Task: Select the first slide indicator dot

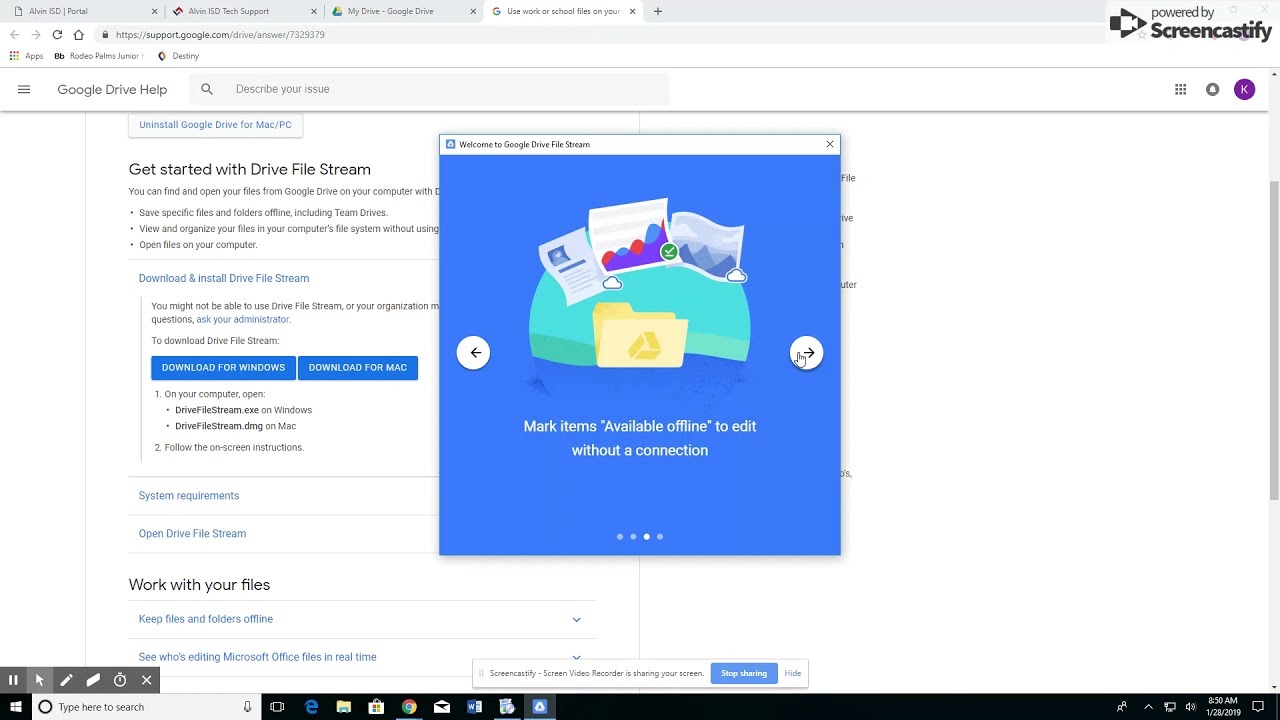Action: coord(620,537)
